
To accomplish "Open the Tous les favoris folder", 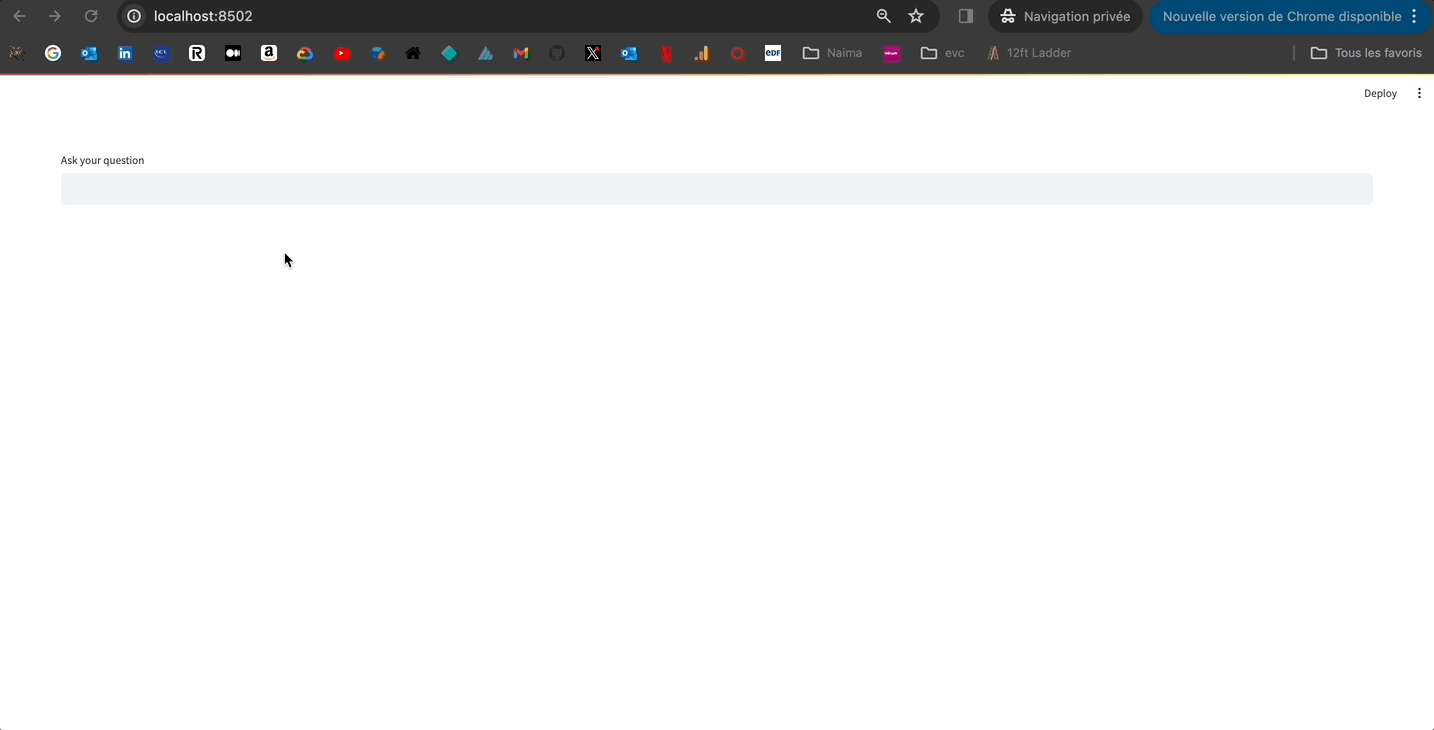I will click(1366, 53).
